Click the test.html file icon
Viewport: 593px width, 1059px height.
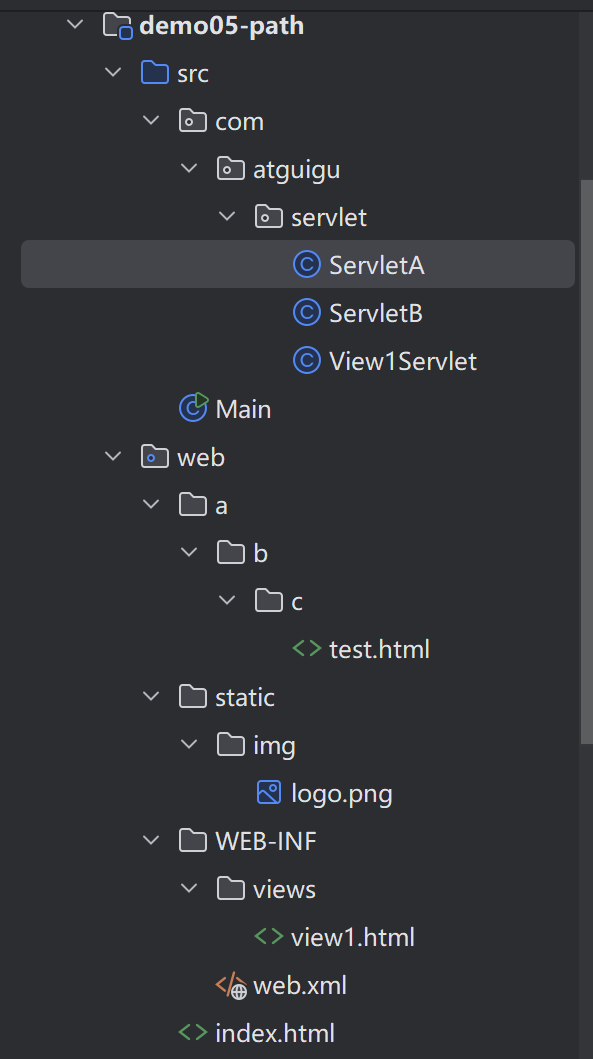(307, 649)
